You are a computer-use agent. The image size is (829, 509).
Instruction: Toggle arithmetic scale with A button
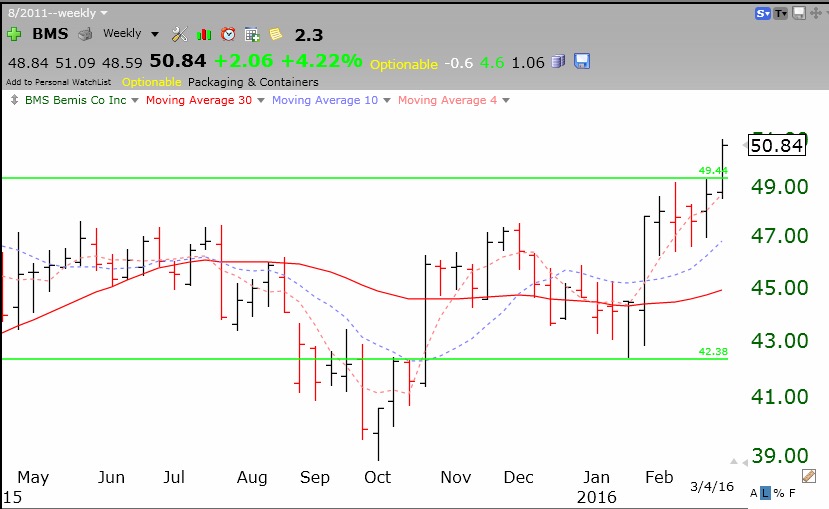point(752,493)
